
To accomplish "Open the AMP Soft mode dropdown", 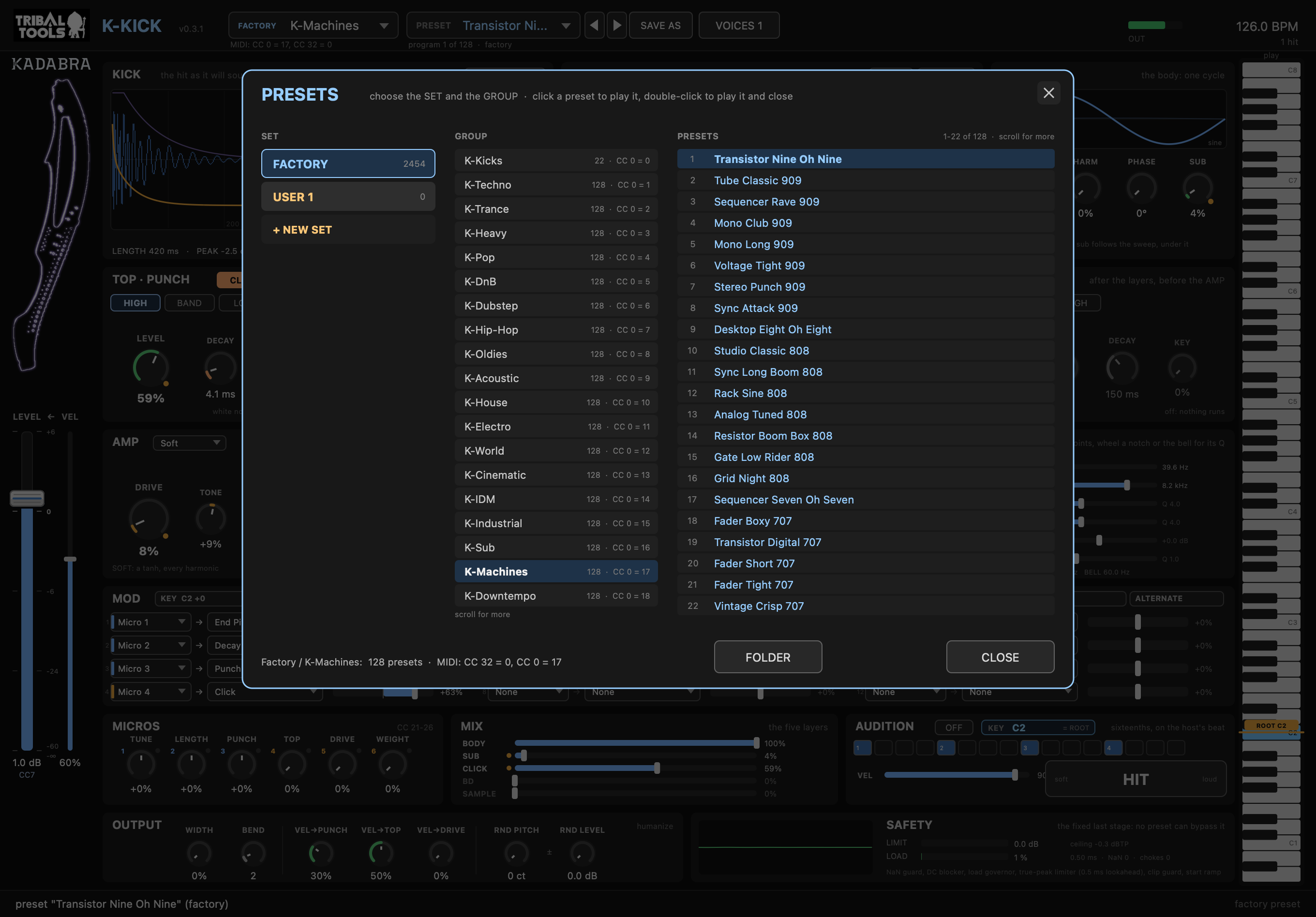I will pos(190,443).
